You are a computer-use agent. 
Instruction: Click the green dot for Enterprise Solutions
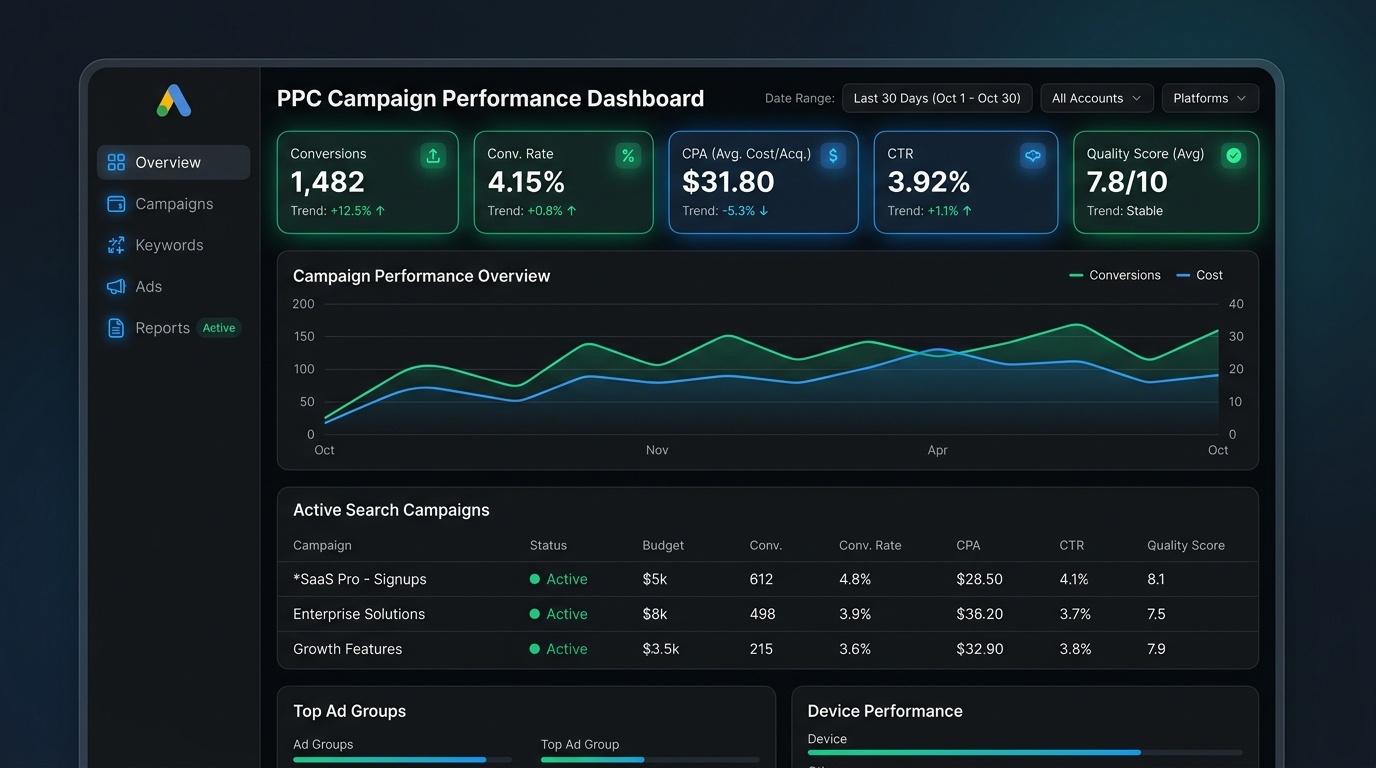point(535,614)
